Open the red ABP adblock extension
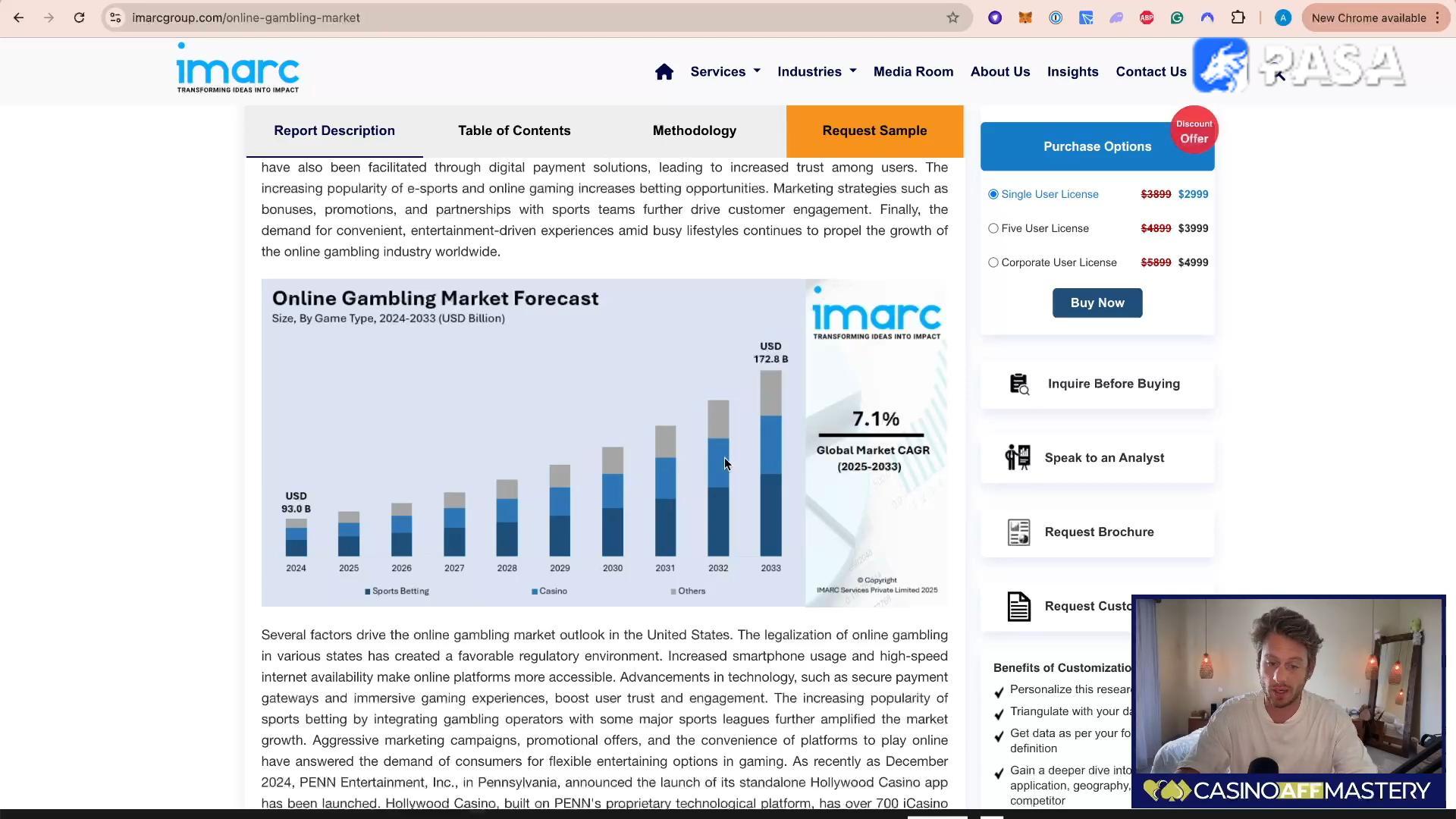This screenshot has height=819, width=1456. pyautogui.click(x=1147, y=17)
